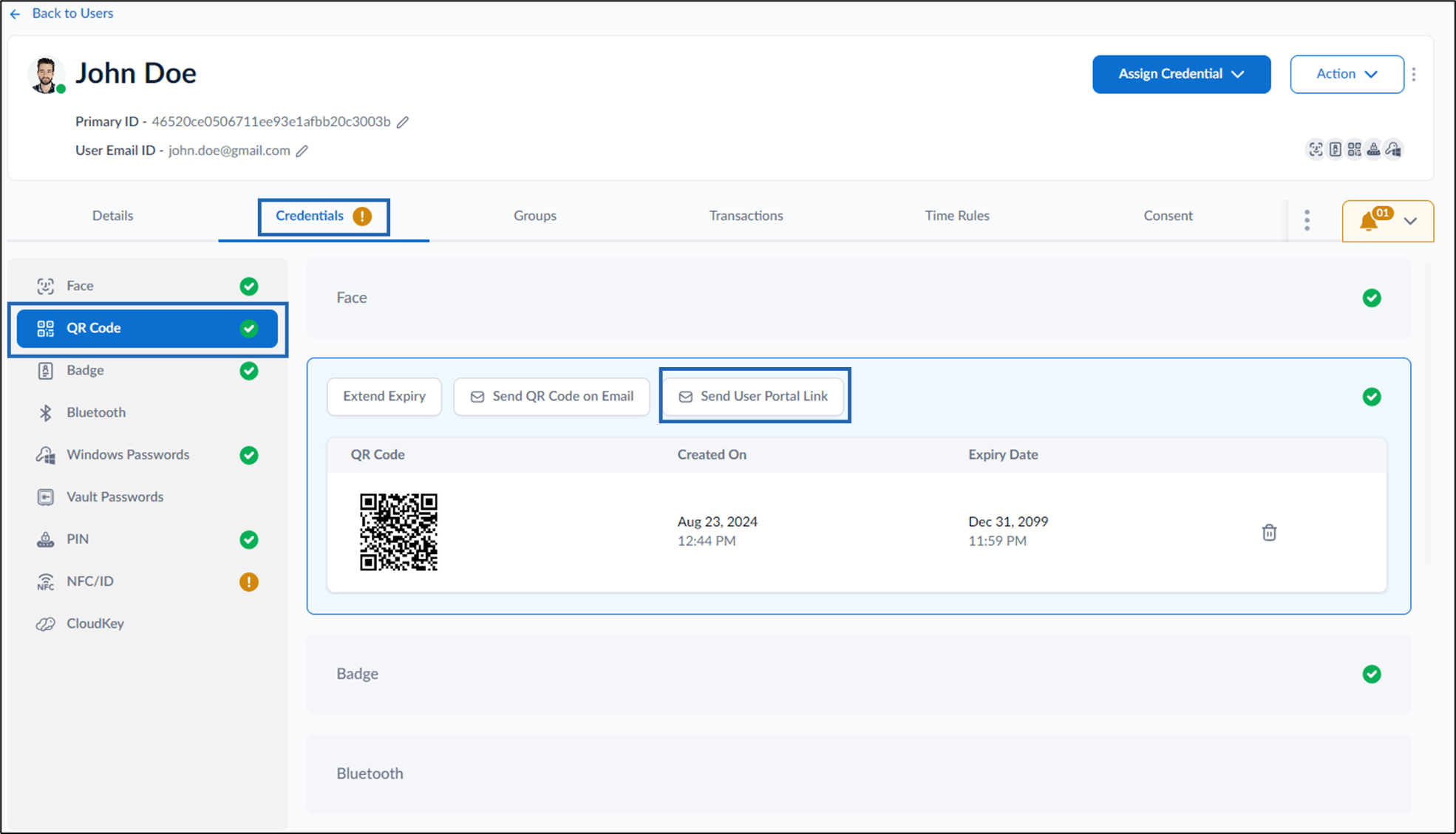Click the PIN credential icon in header
Viewport: 1456px width, 834px height.
coord(1373,149)
